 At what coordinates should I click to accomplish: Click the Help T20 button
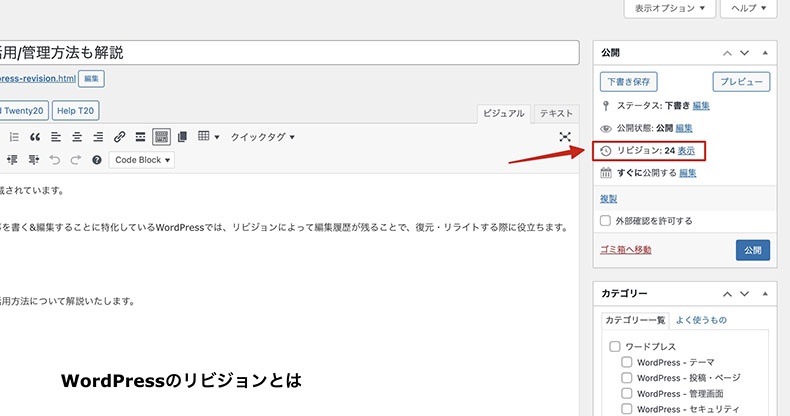(76, 111)
